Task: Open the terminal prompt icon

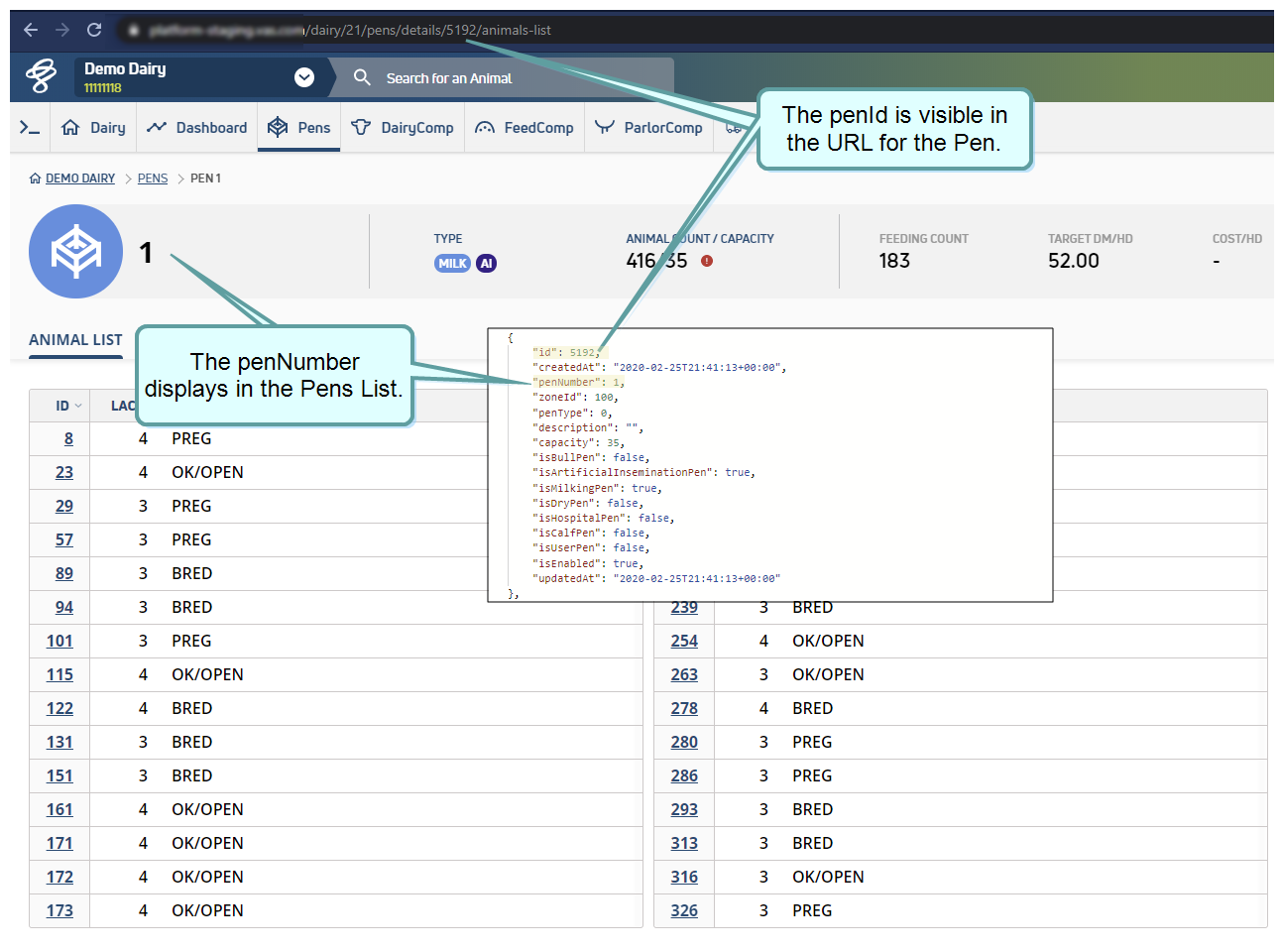Action: (x=30, y=128)
